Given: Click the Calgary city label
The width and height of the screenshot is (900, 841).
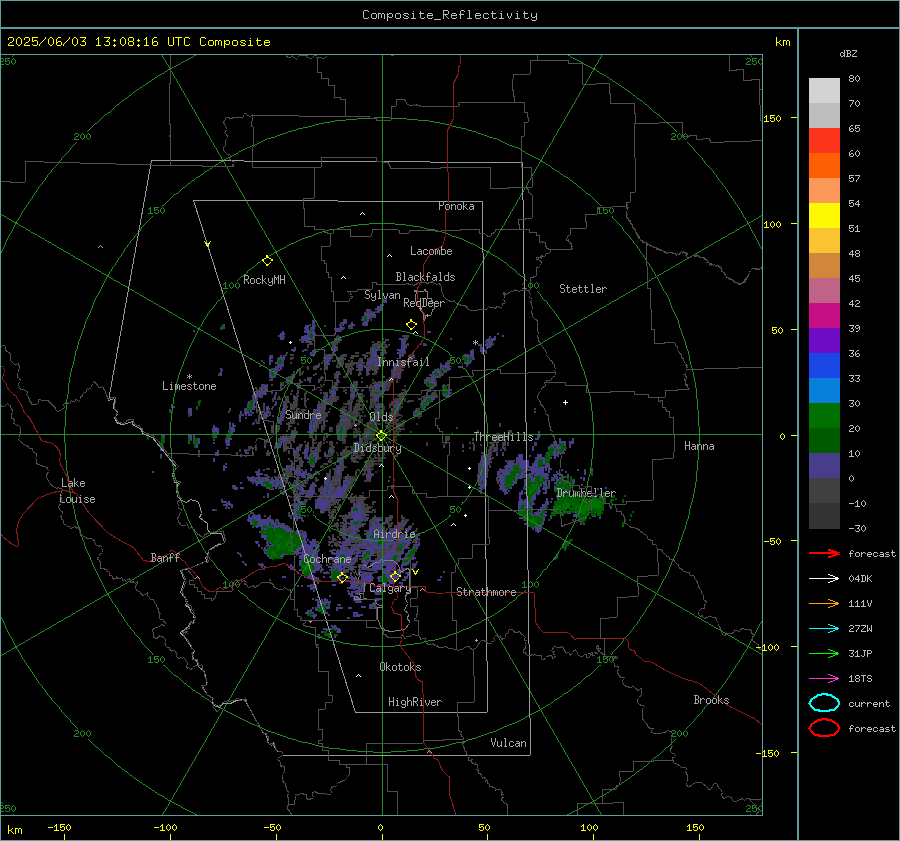Looking at the screenshot, I should coord(390,588).
